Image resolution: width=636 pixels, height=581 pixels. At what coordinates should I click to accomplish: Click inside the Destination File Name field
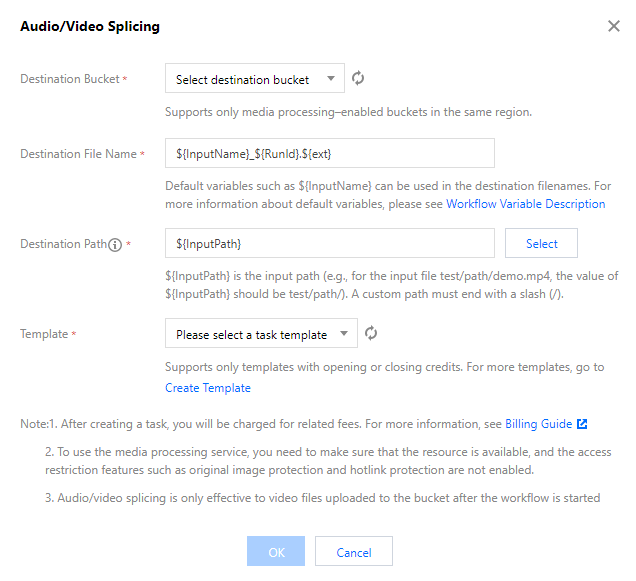[x=329, y=153]
